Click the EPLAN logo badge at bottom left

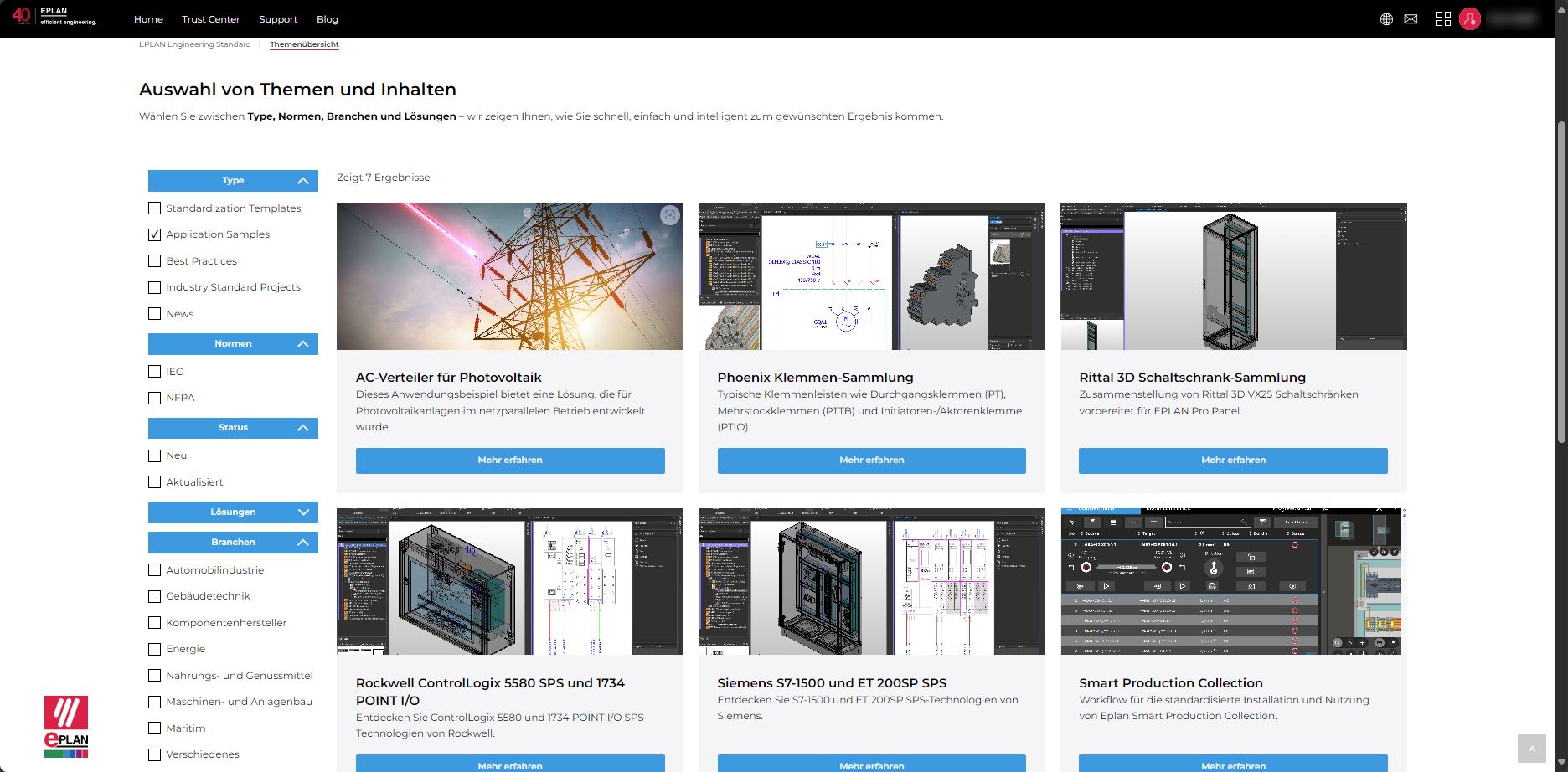[66, 726]
